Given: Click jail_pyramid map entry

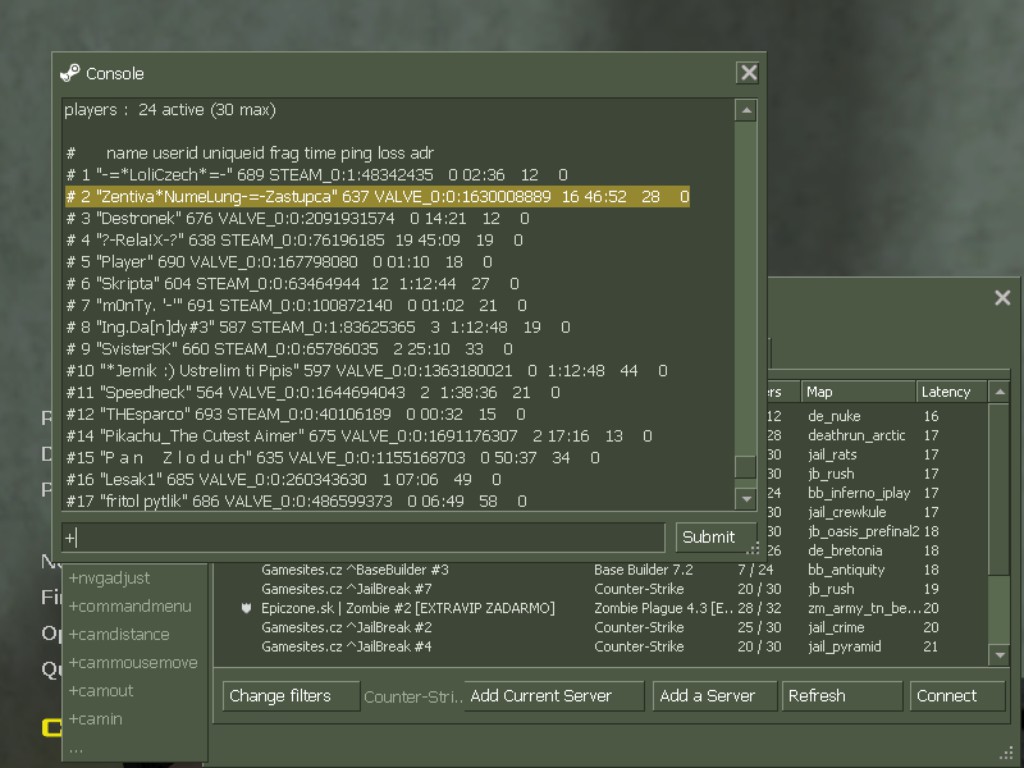Looking at the screenshot, I should 844,647.
